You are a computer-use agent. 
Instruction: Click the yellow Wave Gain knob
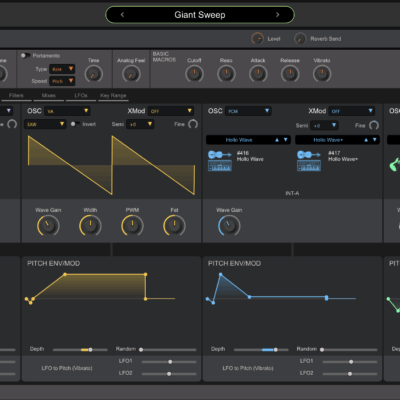(48, 225)
